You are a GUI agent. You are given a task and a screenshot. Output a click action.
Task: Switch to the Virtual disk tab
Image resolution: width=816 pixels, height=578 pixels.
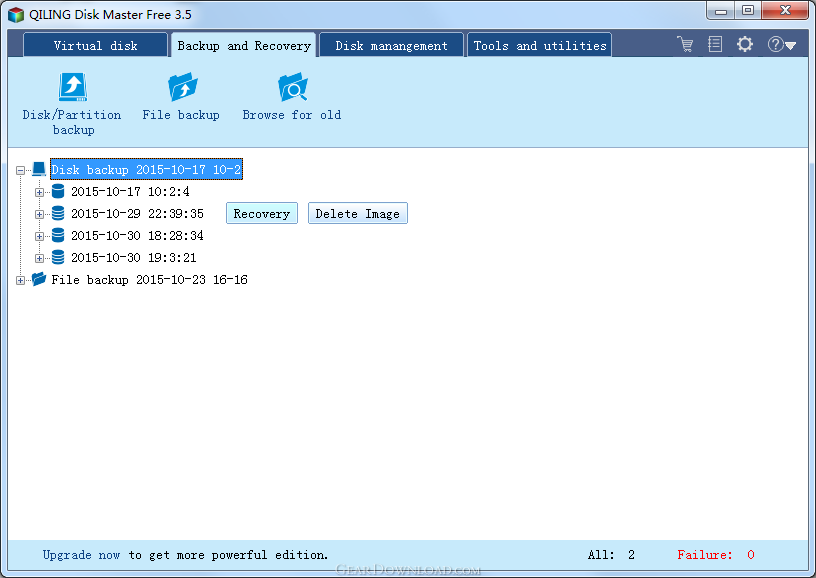pyautogui.click(x=95, y=45)
